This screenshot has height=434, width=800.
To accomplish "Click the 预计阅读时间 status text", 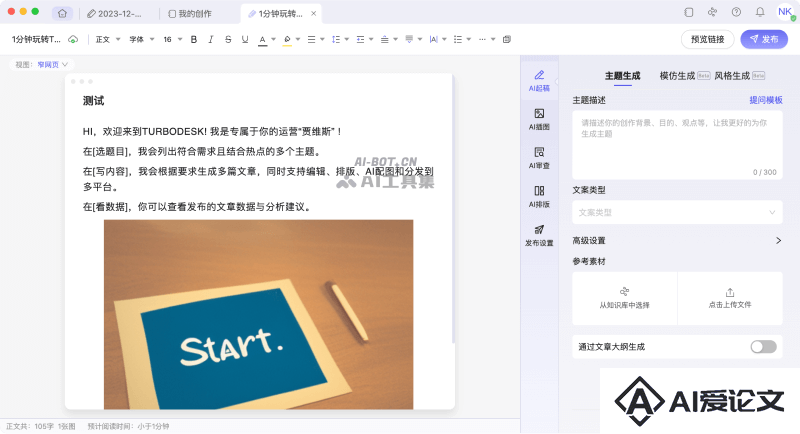I will click(x=128, y=426).
